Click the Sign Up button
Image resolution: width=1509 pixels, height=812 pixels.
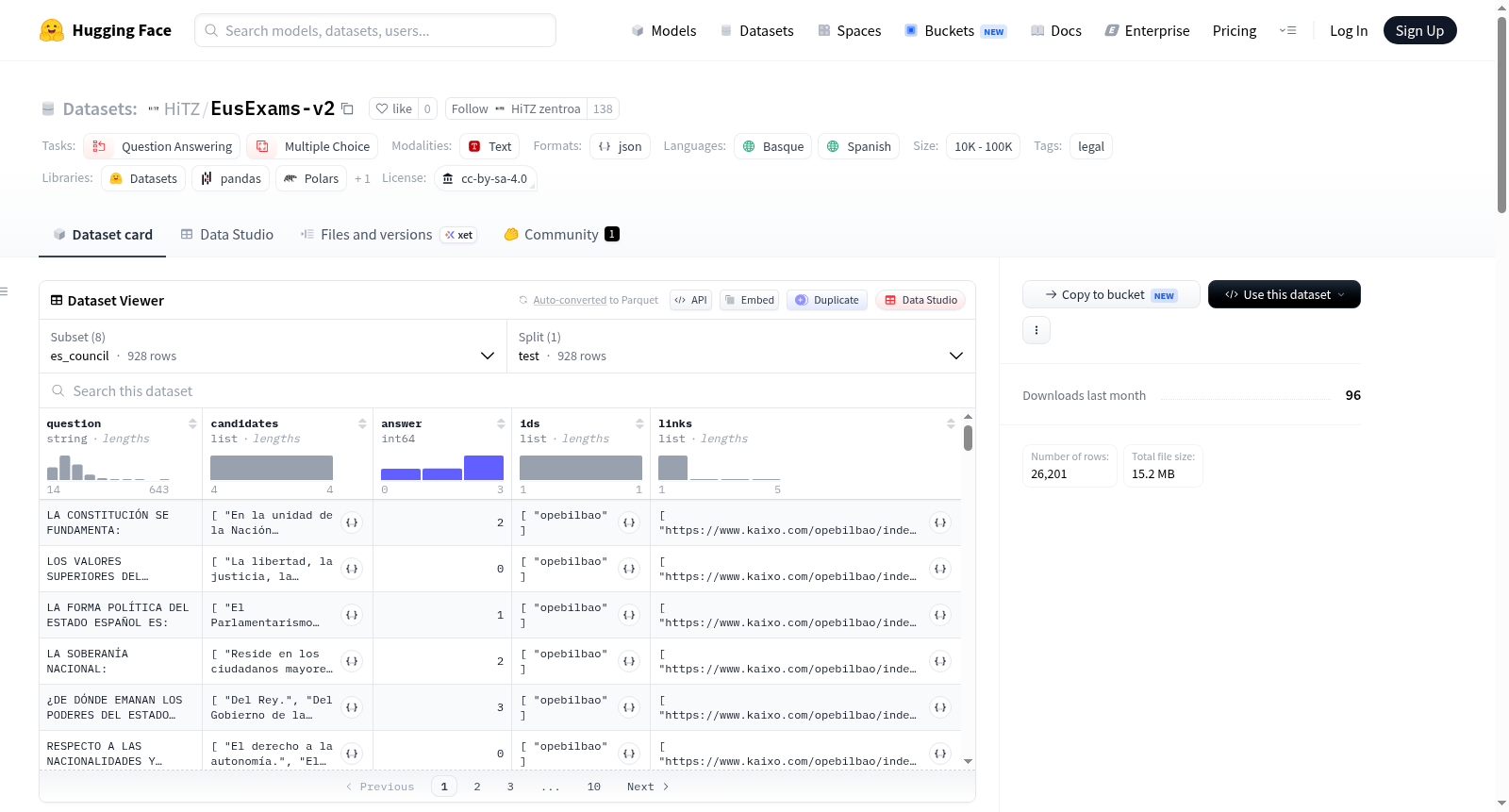[x=1419, y=30]
